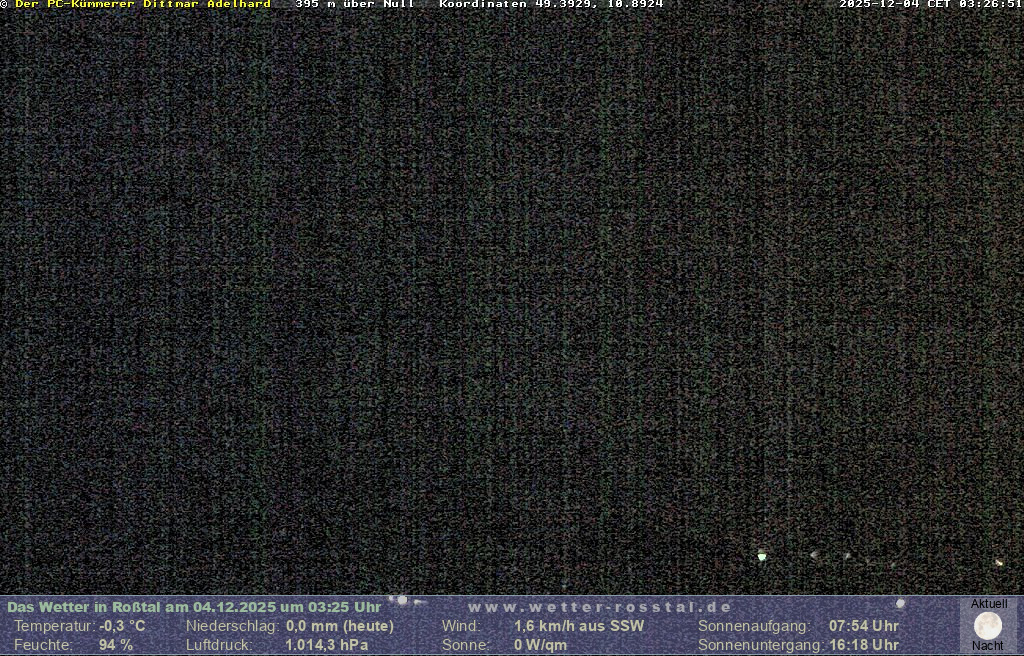Click the Feuchte value 94 %

click(116, 645)
